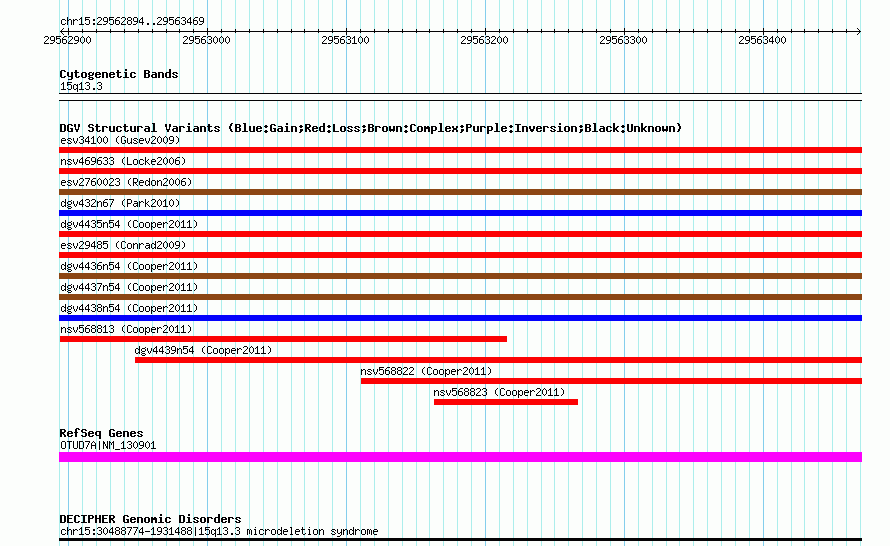Click the DGV Structural Variants track title
The height and width of the screenshot is (546, 890).
[371, 128]
